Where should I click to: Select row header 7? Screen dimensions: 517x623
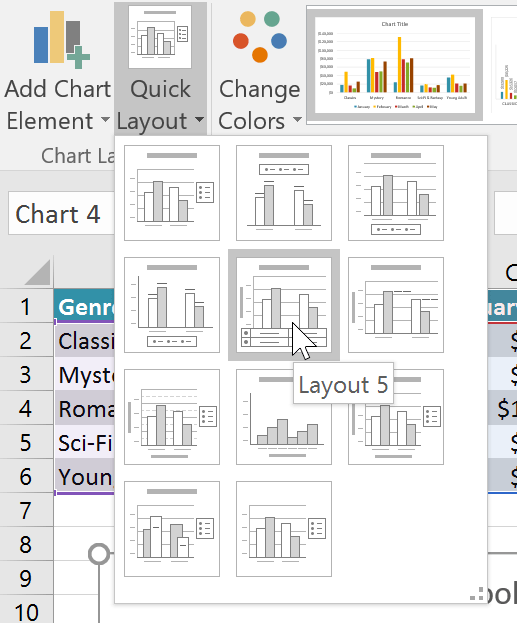tap(26, 510)
